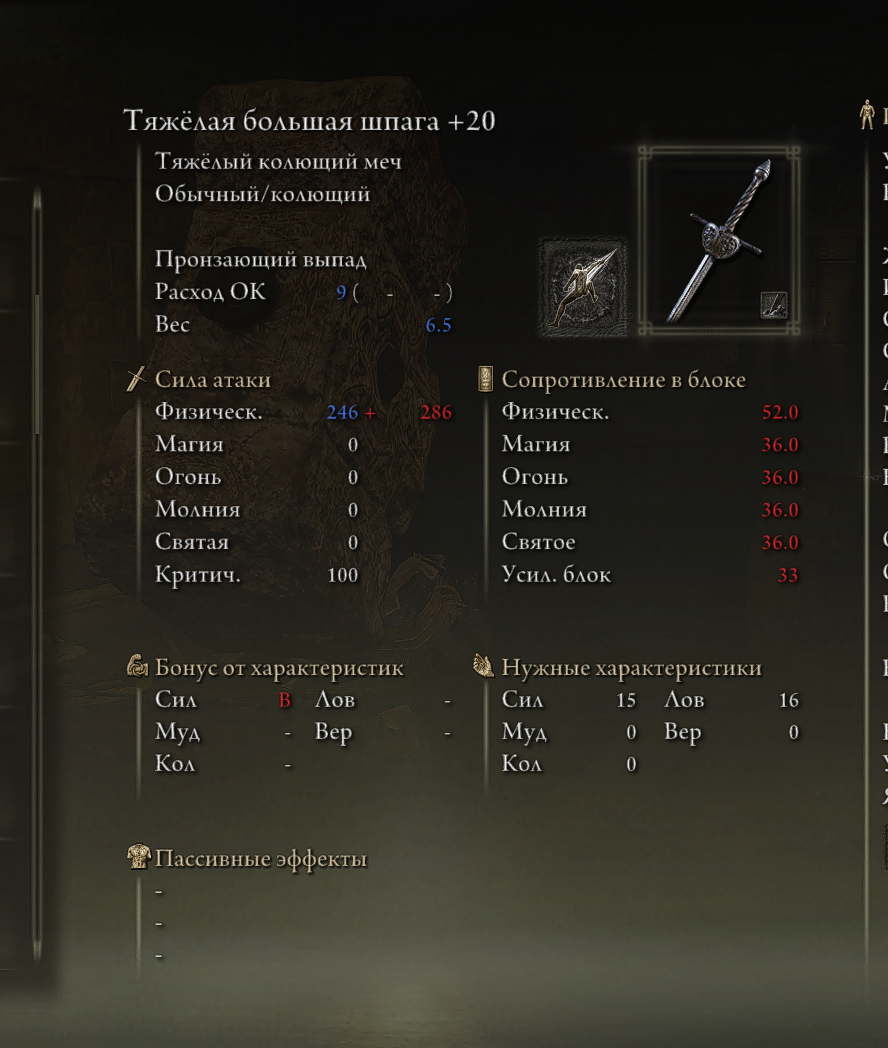Click the Расход ОК value 9
Image resolution: width=888 pixels, height=1048 pixels.
[x=341, y=293]
